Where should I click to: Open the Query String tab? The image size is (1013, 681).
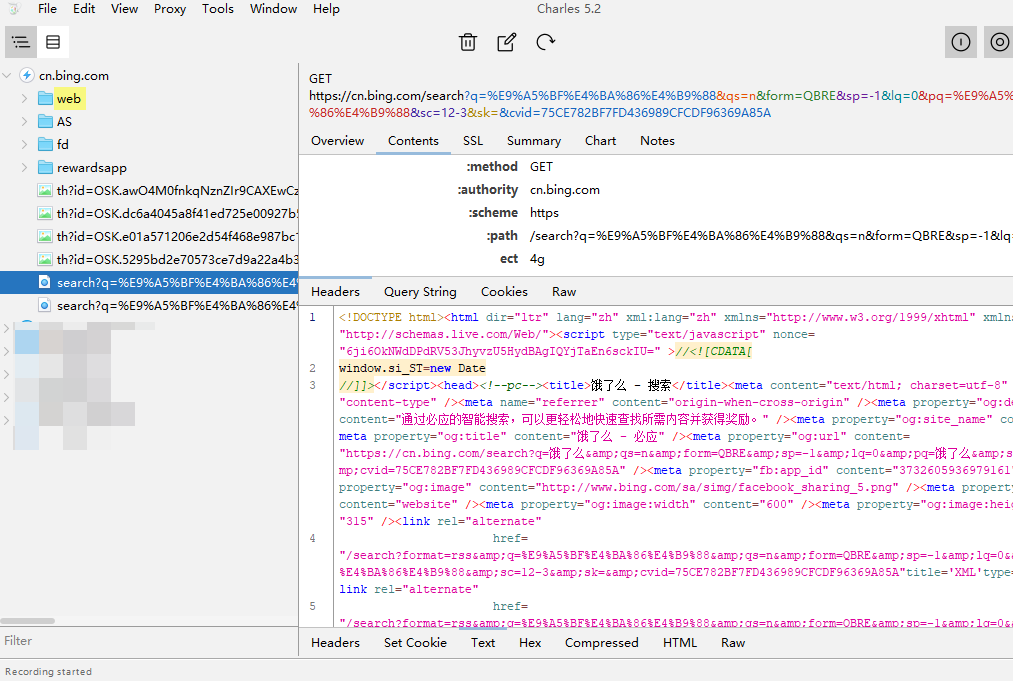pyautogui.click(x=420, y=292)
